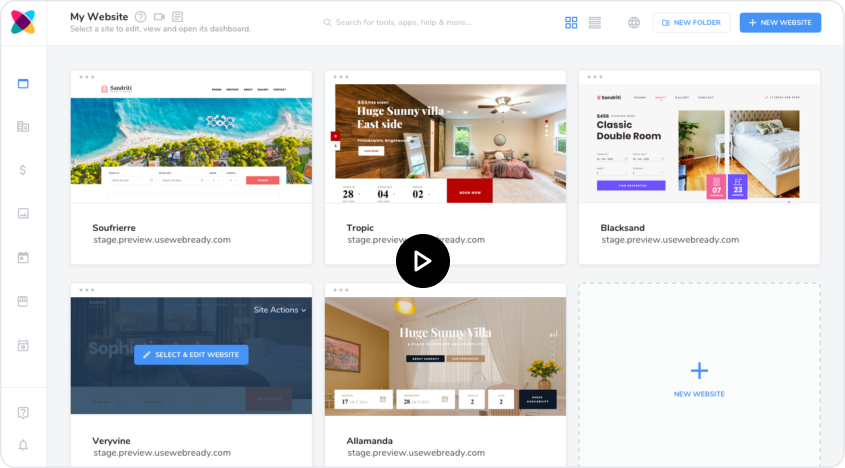Open the sidebar help icon above the bell
This screenshot has width=845, height=468.
(x=23, y=412)
